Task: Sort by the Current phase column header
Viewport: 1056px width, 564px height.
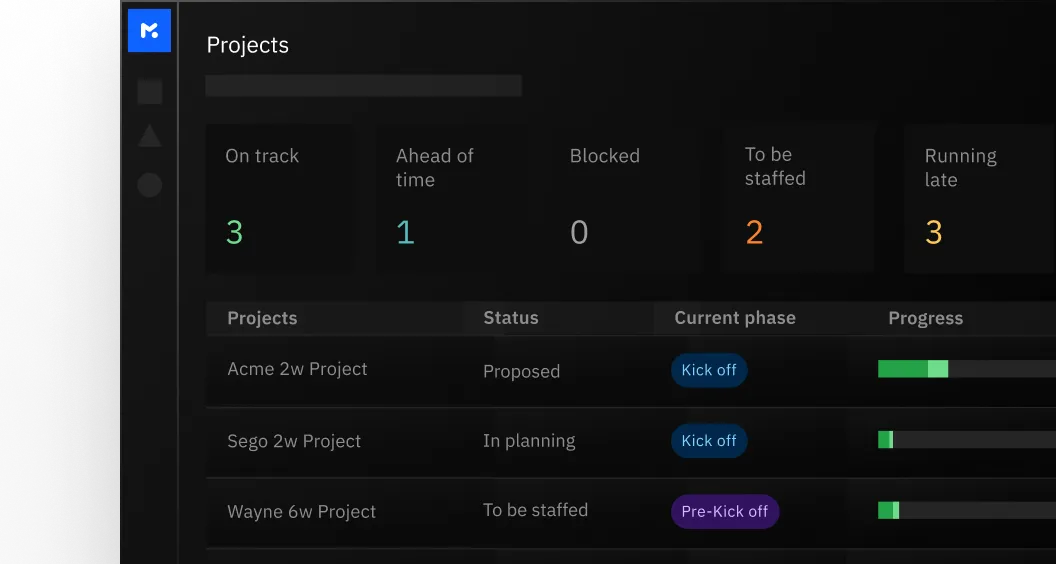Action: [x=735, y=318]
